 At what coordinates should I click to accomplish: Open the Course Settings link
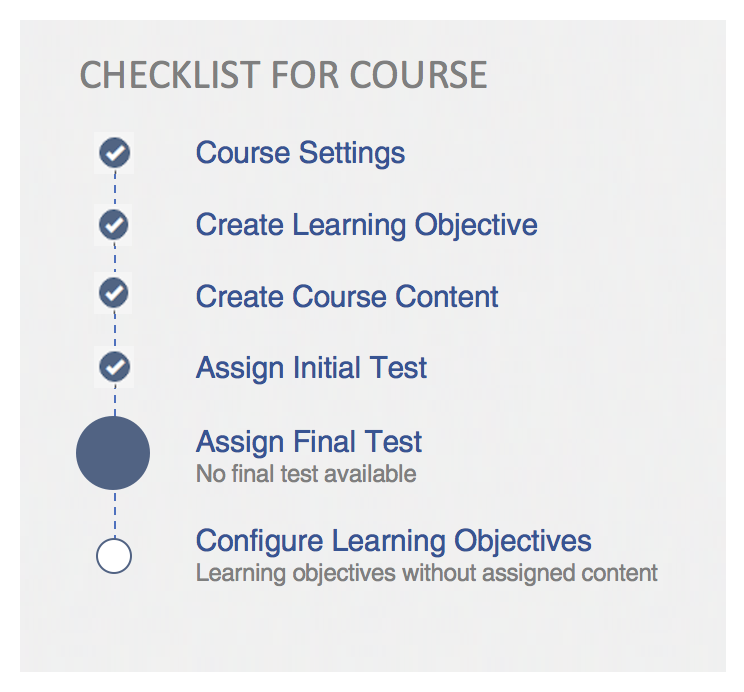[300, 153]
